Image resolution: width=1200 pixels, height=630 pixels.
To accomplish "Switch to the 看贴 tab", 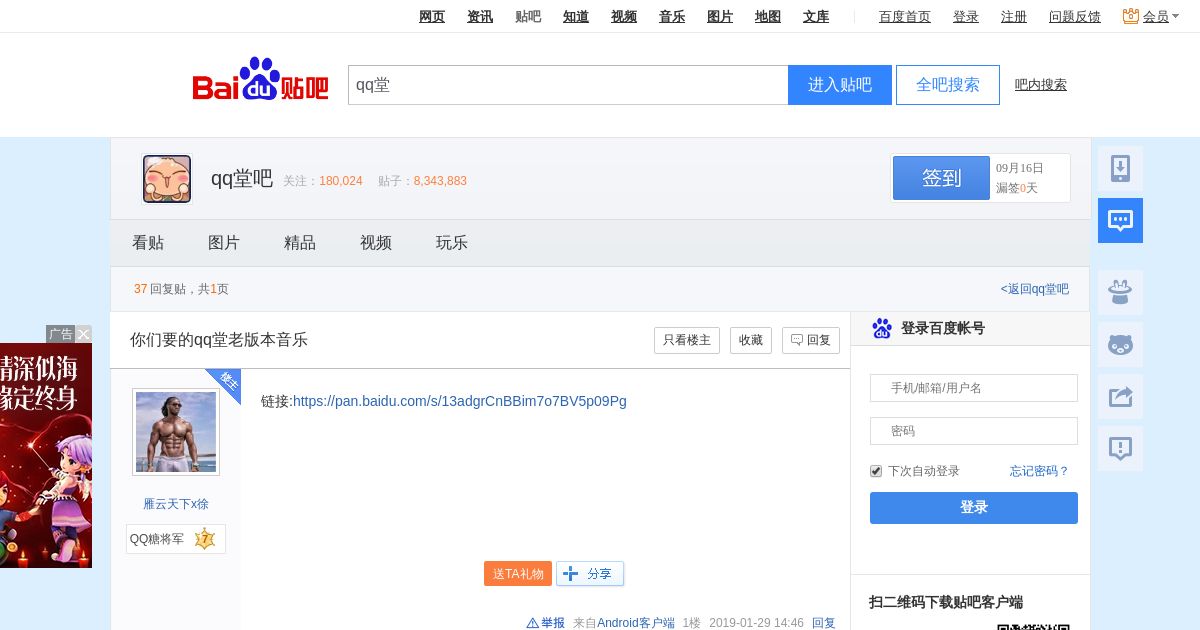I will coord(148,243).
